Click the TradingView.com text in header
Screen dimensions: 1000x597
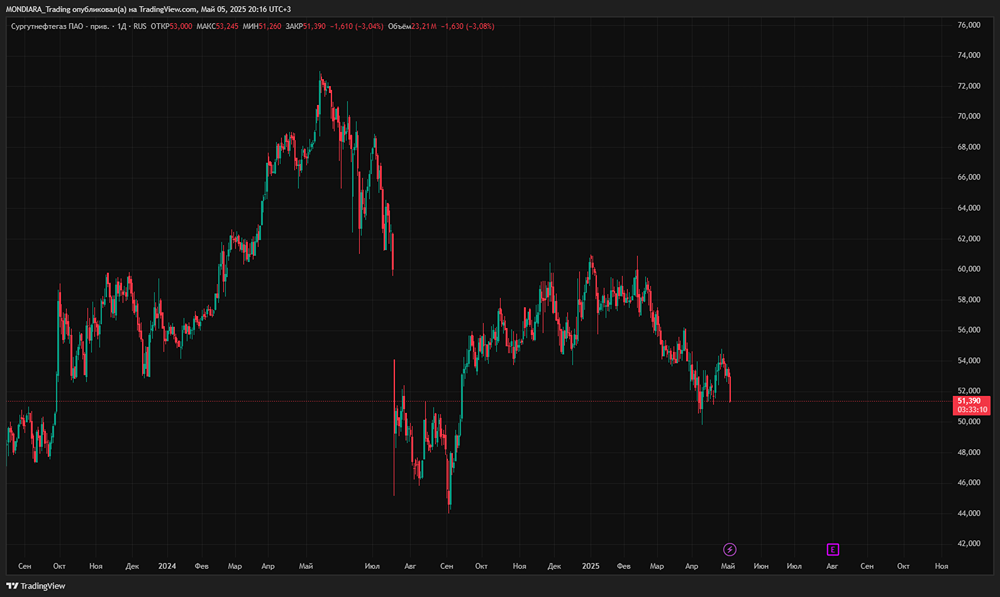[x=168, y=9]
